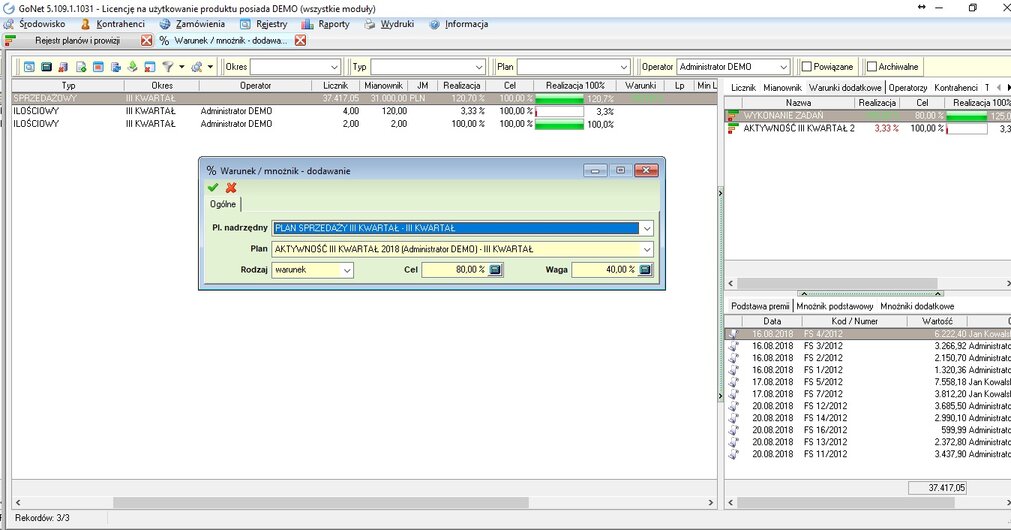1011x530 pixels.
Task: Open the Raporty menu
Action: pyautogui.click(x=334, y=24)
